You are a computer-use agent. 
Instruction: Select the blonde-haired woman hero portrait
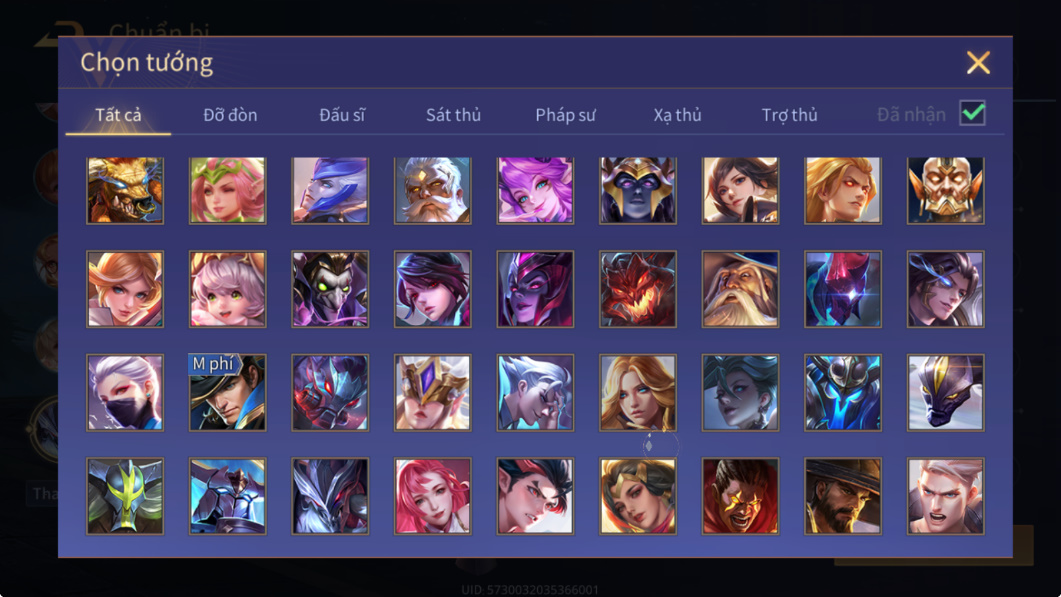637,393
